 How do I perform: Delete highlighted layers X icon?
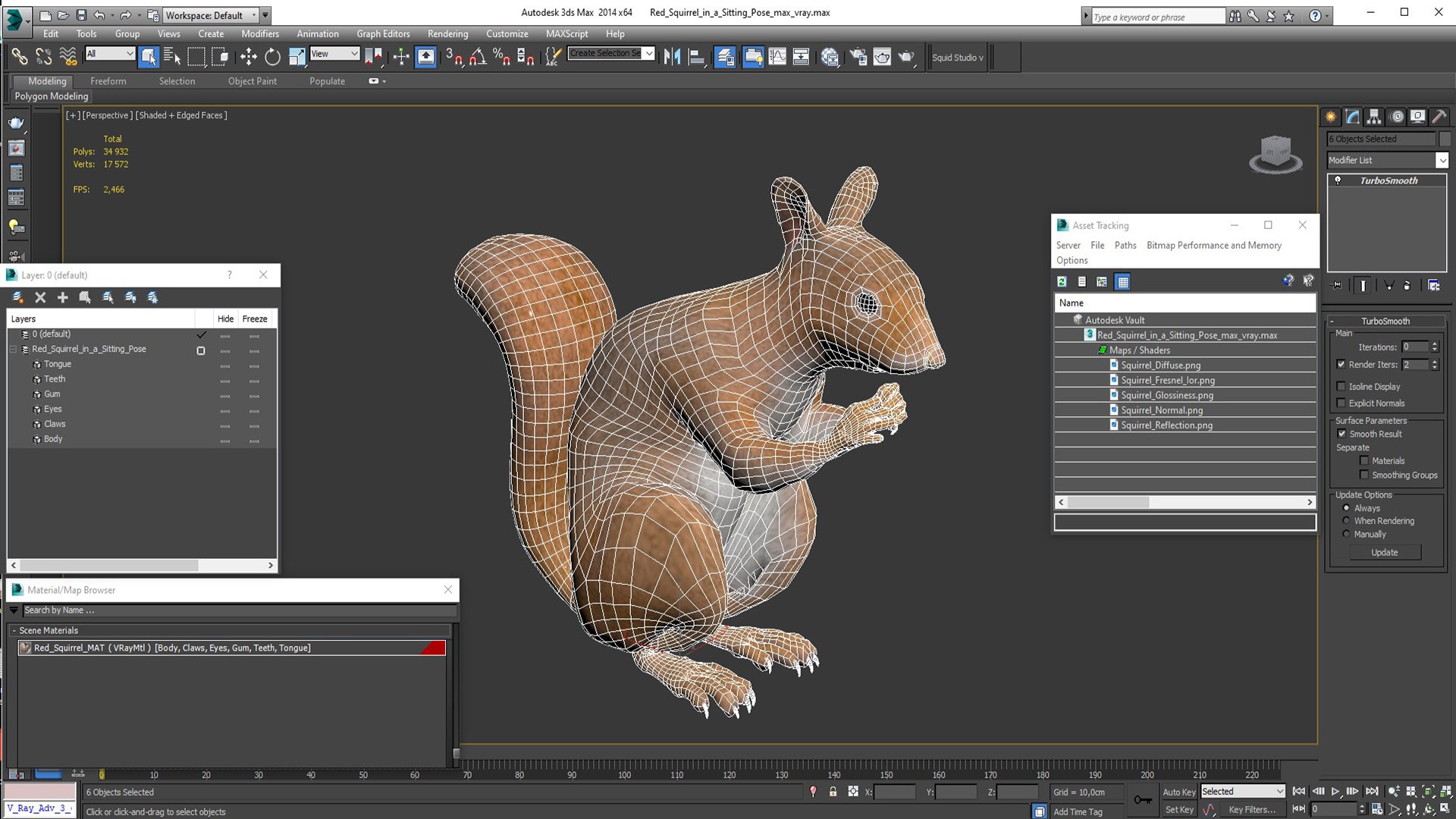tap(40, 297)
